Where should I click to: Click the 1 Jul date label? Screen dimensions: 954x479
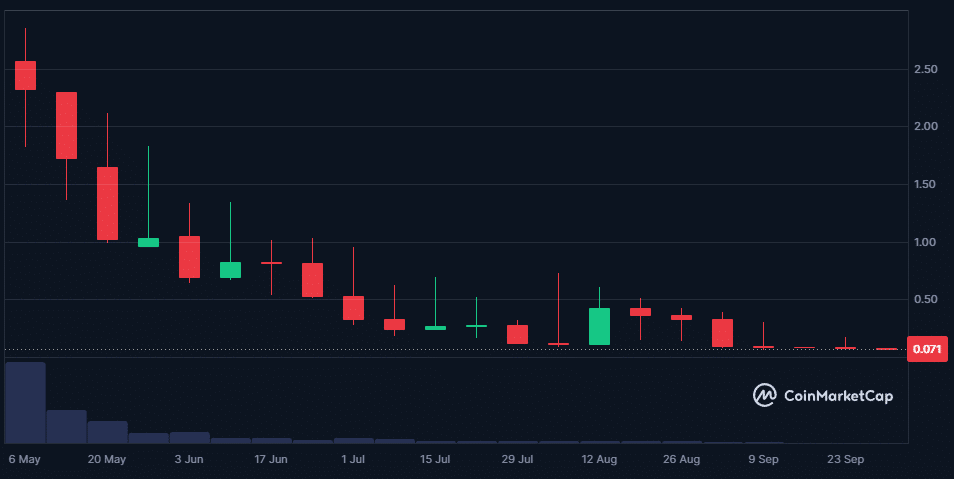353,460
